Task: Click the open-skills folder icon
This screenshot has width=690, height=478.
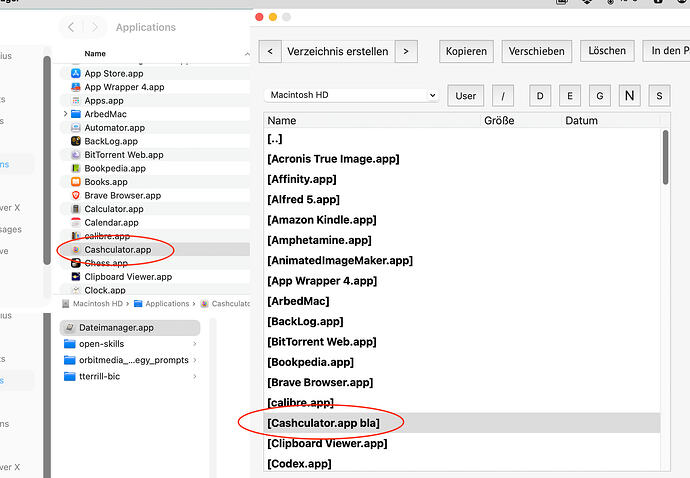Action: click(x=70, y=344)
